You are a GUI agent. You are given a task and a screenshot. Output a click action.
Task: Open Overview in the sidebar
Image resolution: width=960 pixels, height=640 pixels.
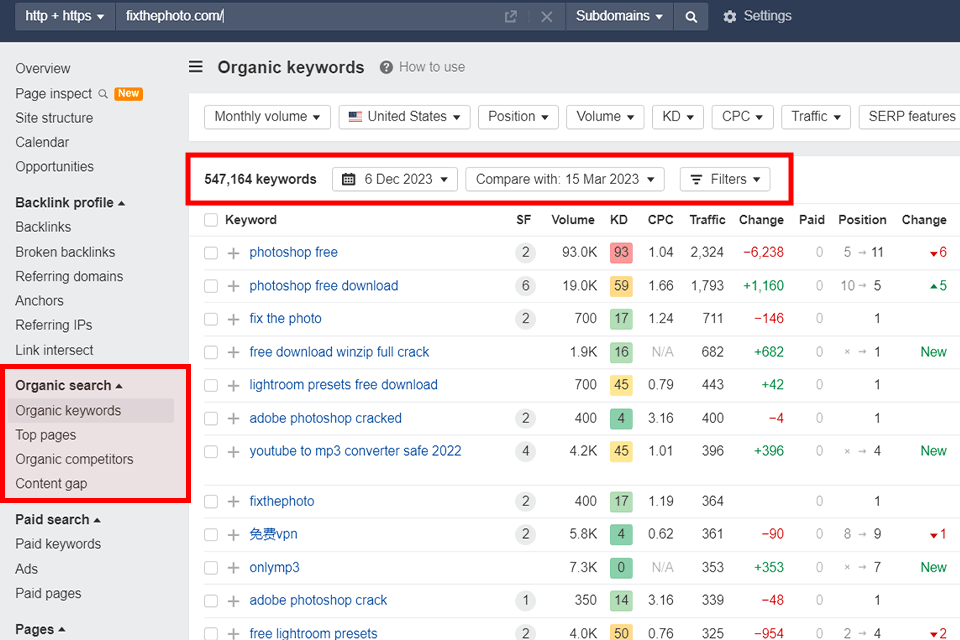point(43,69)
